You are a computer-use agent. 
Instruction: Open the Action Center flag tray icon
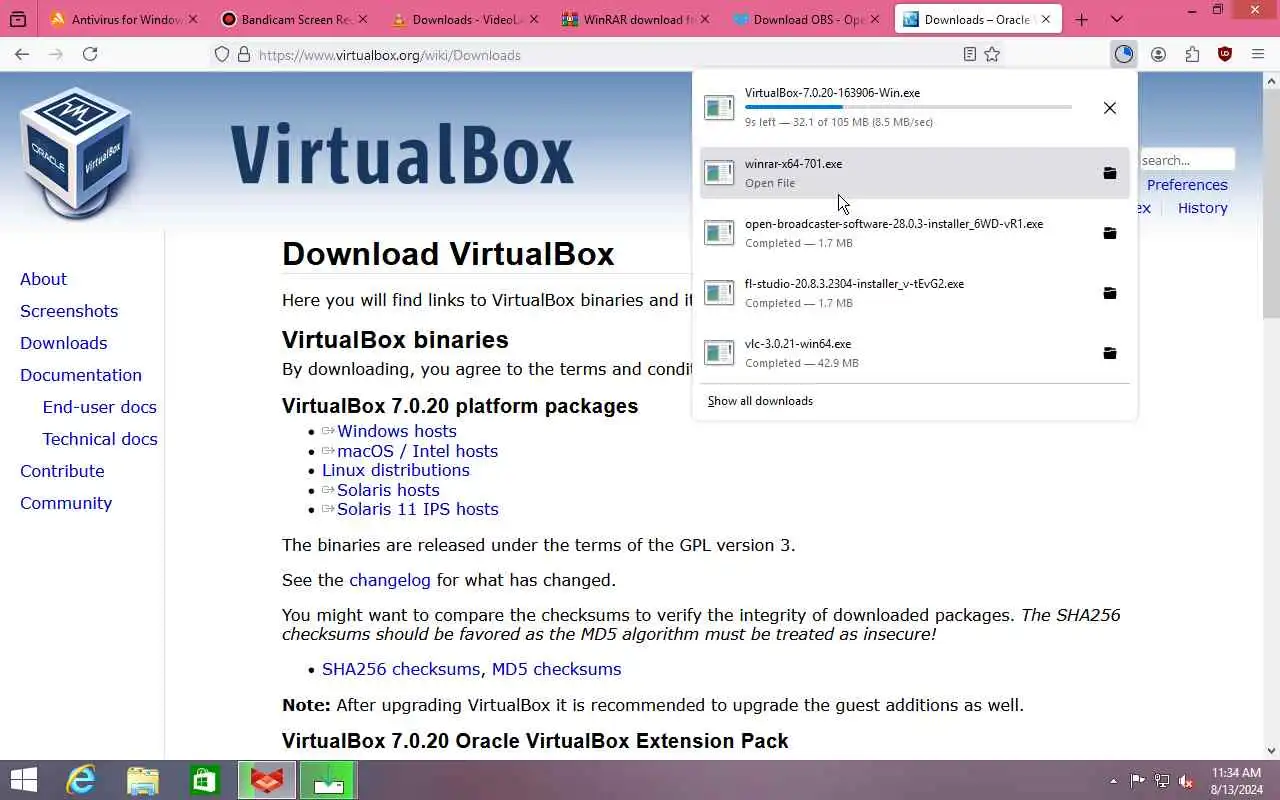(x=1138, y=781)
